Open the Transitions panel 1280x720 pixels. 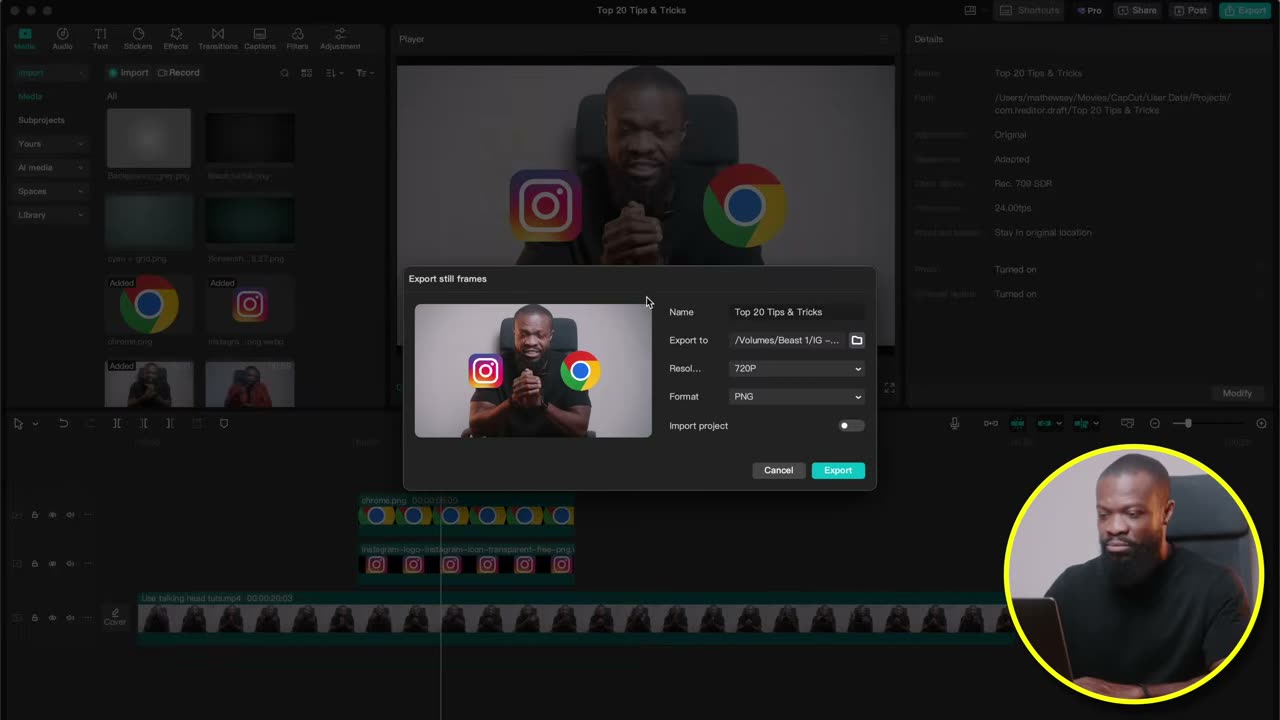(x=218, y=39)
